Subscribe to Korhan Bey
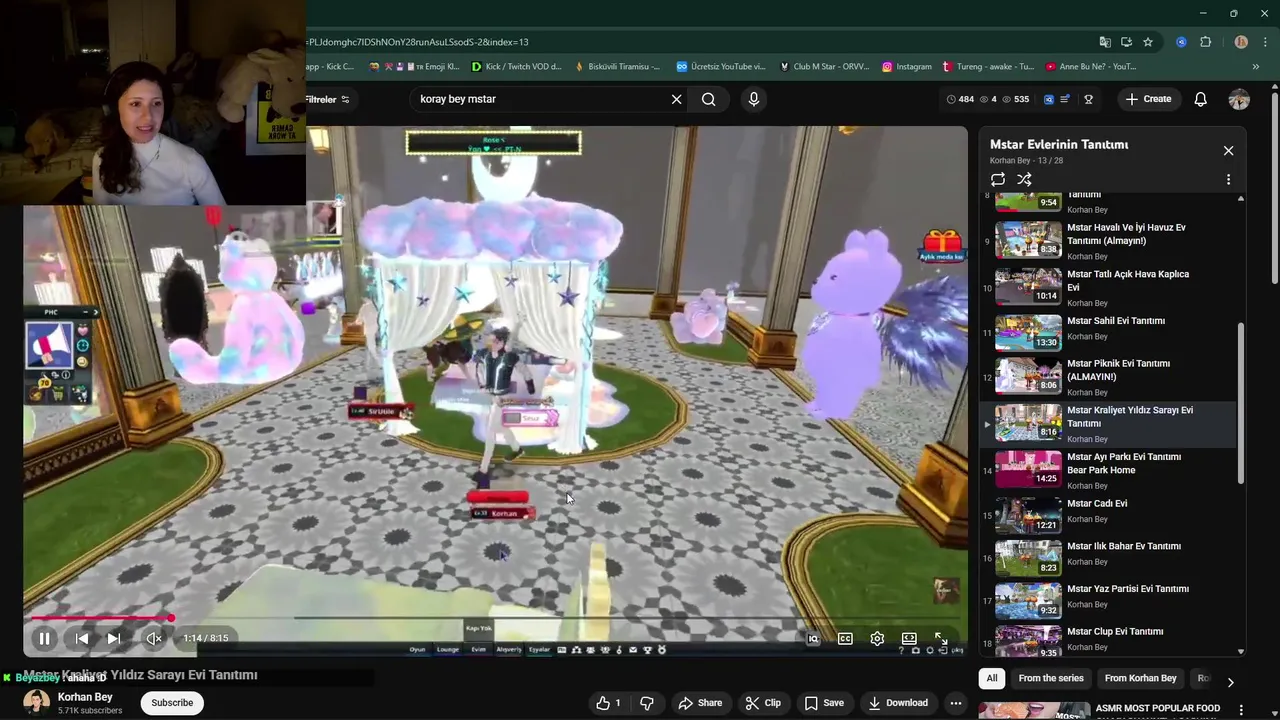This screenshot has width=1280, height=720. (x=172, y=703)
